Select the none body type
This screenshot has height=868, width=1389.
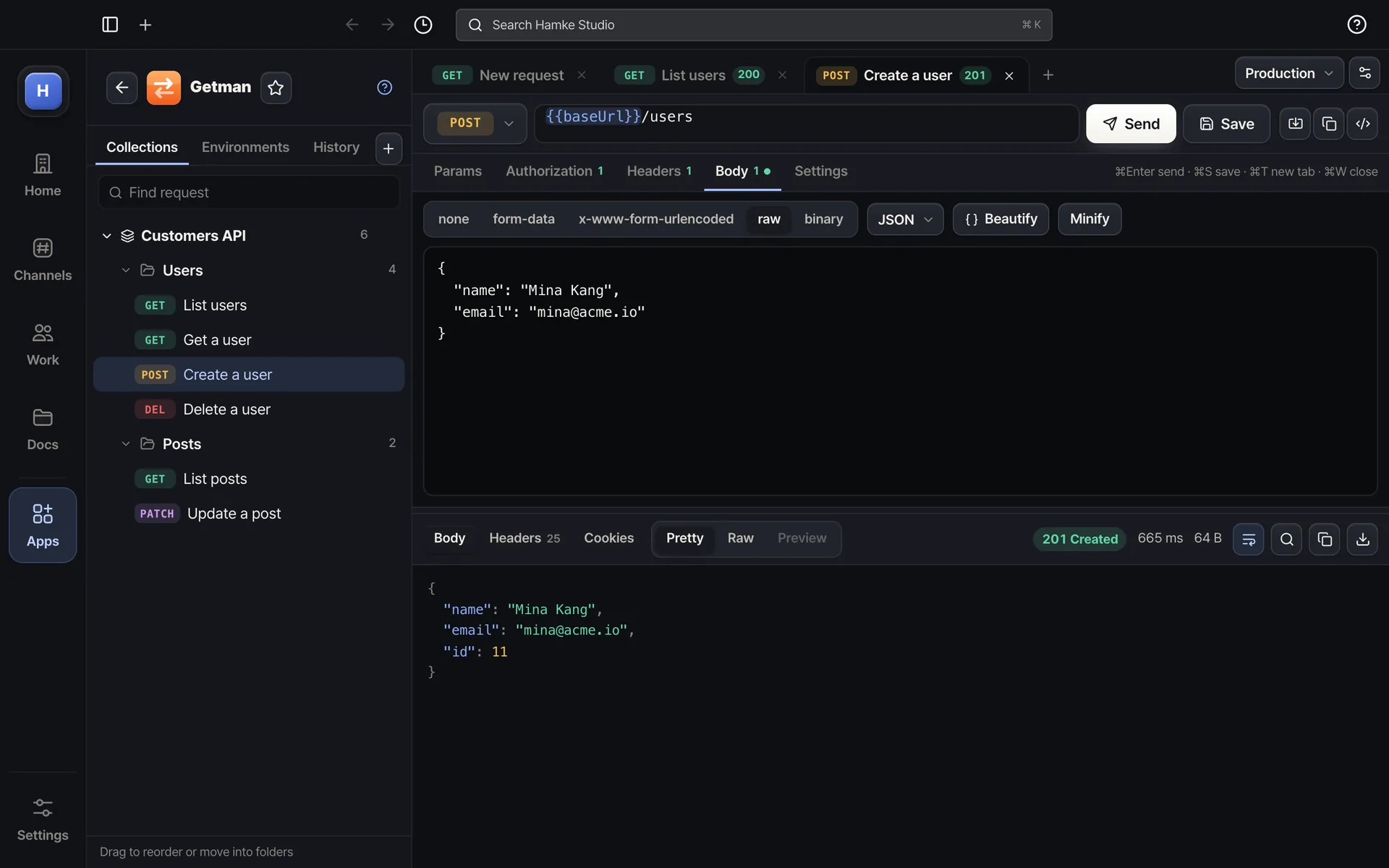click(x=454, y=219)
